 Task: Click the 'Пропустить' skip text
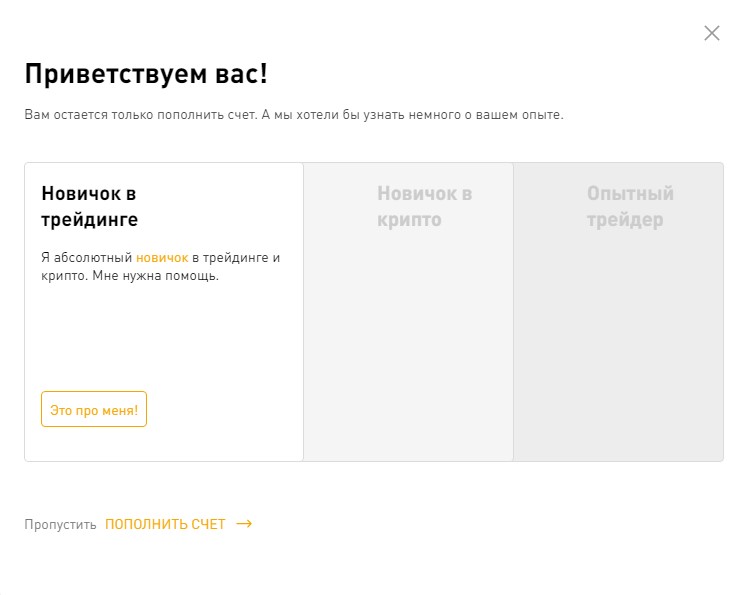(60, 524)
